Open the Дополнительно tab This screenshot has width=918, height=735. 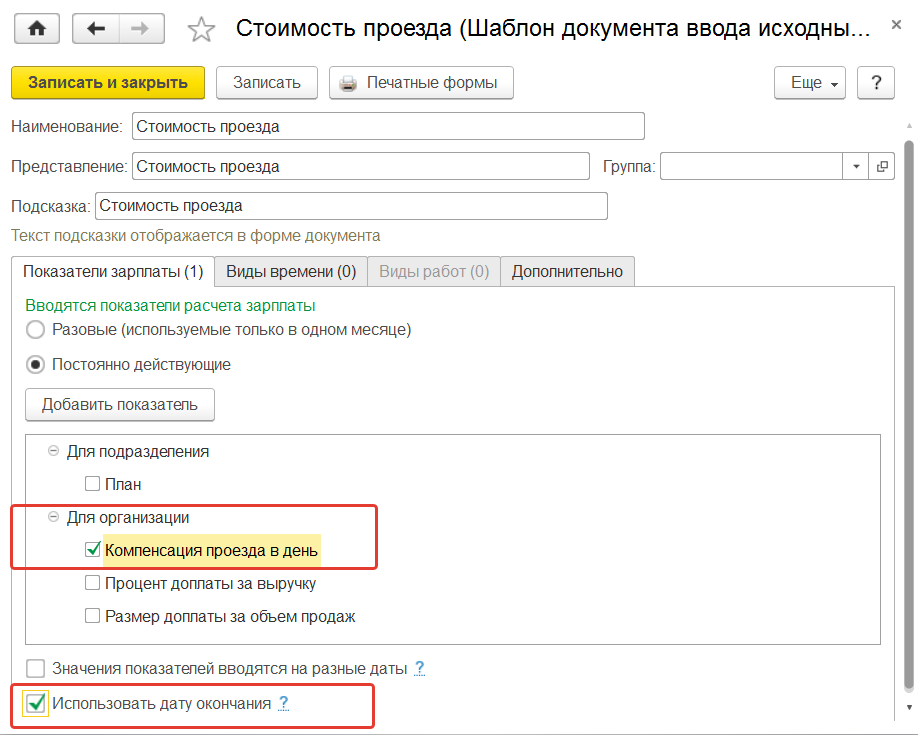pos(567,272)
